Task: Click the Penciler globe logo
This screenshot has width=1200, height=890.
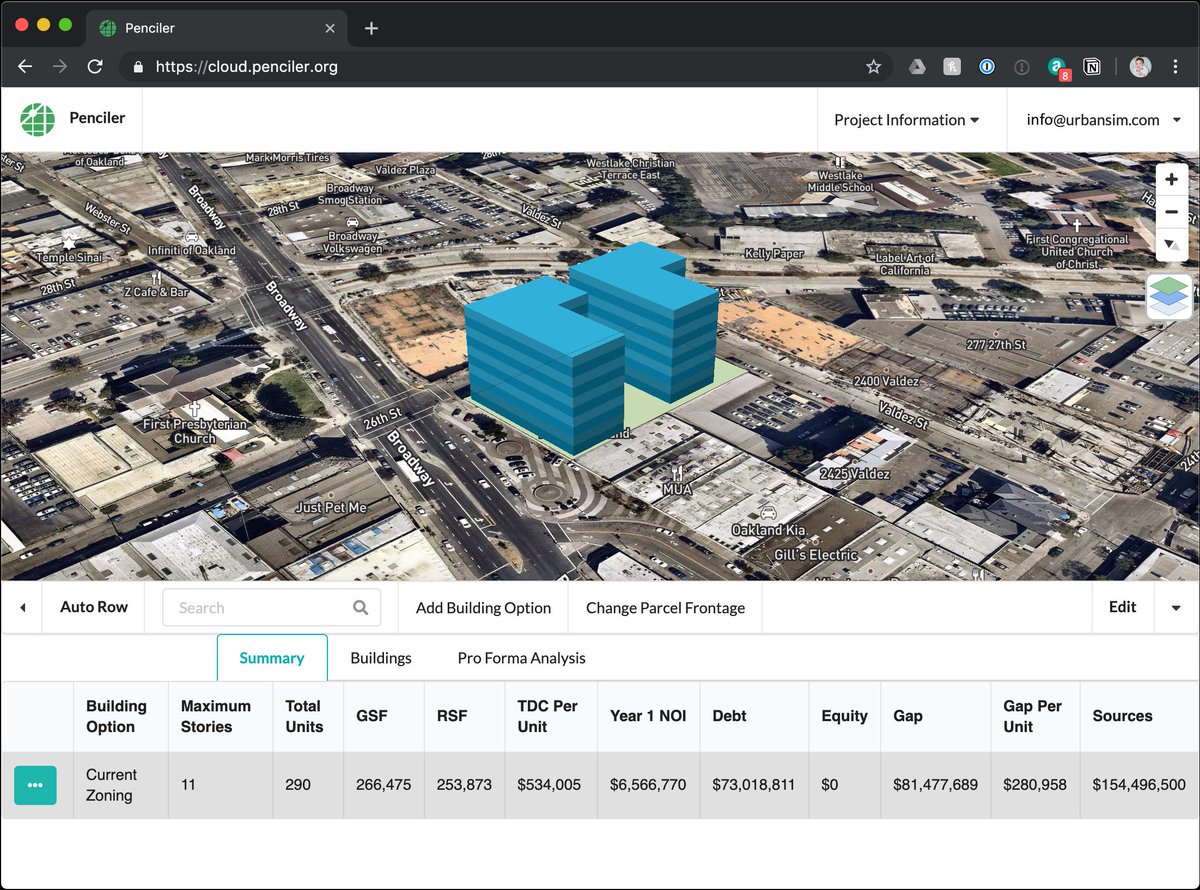Action: [x=37, y=119]
